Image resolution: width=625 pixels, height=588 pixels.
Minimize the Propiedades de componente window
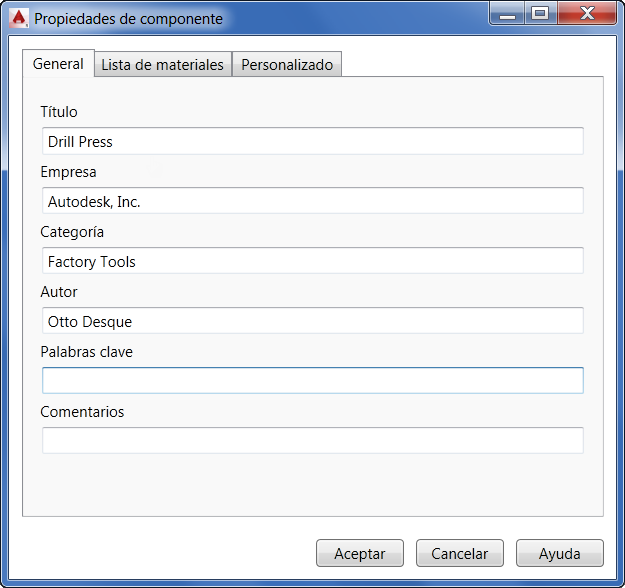pos(508,14)
